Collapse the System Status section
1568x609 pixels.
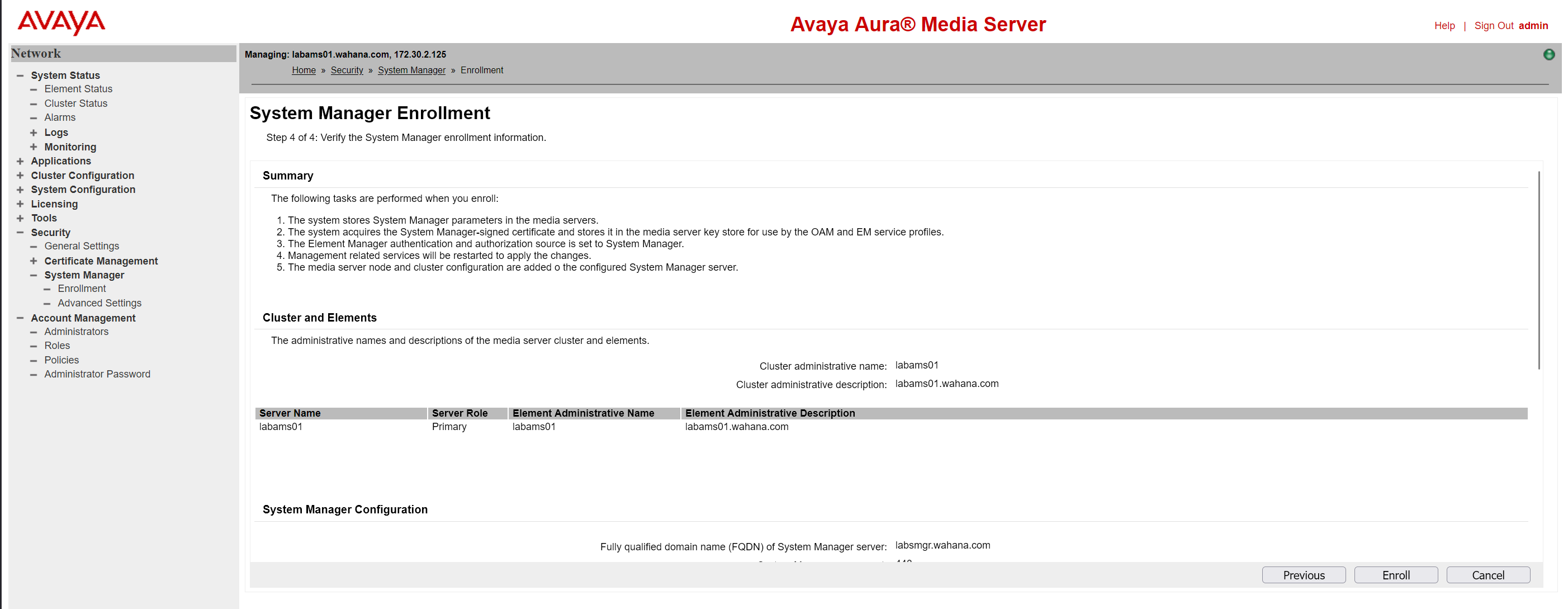pos(20,75)
